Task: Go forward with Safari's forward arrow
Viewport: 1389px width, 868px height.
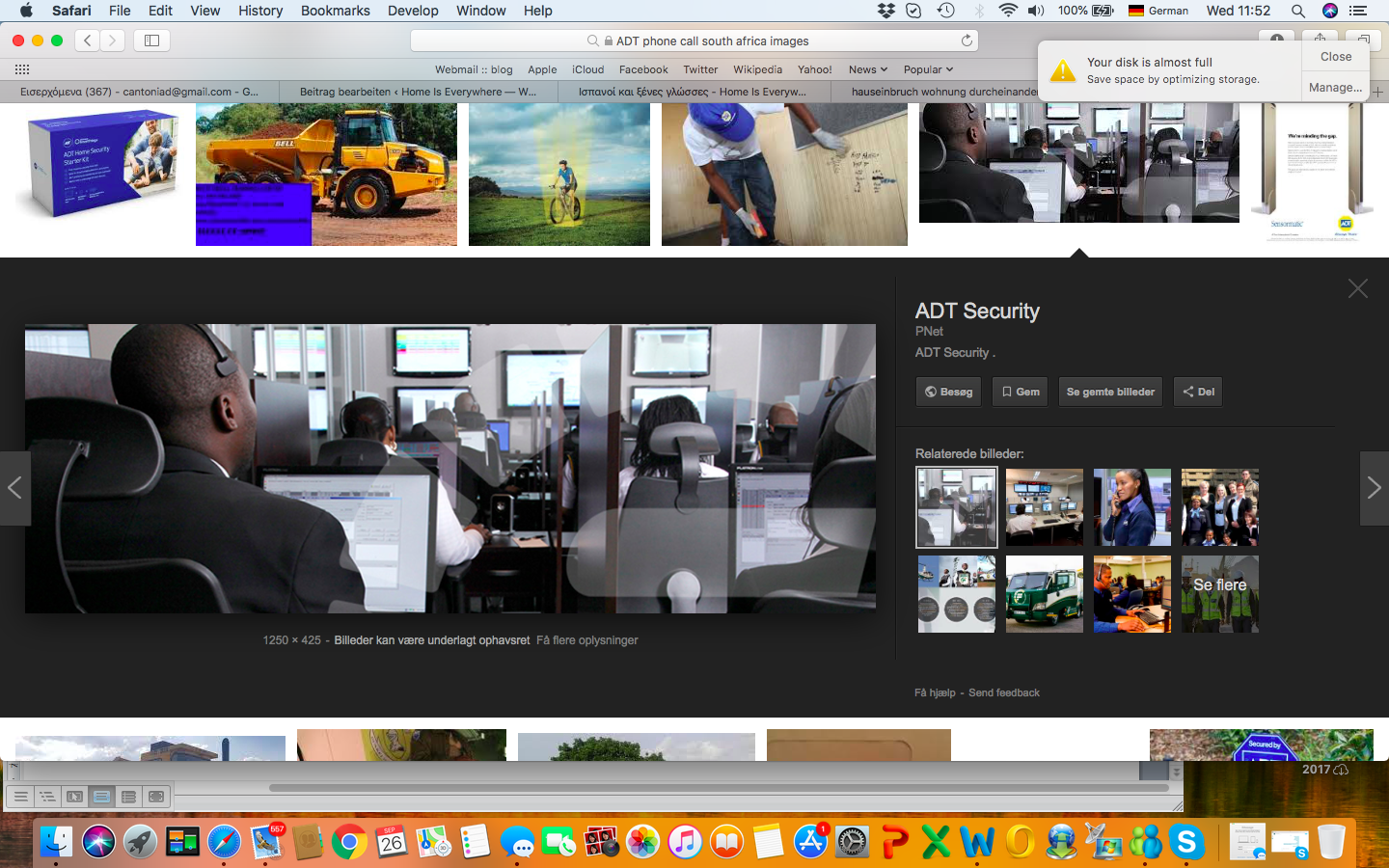Action: click(113, 41)
